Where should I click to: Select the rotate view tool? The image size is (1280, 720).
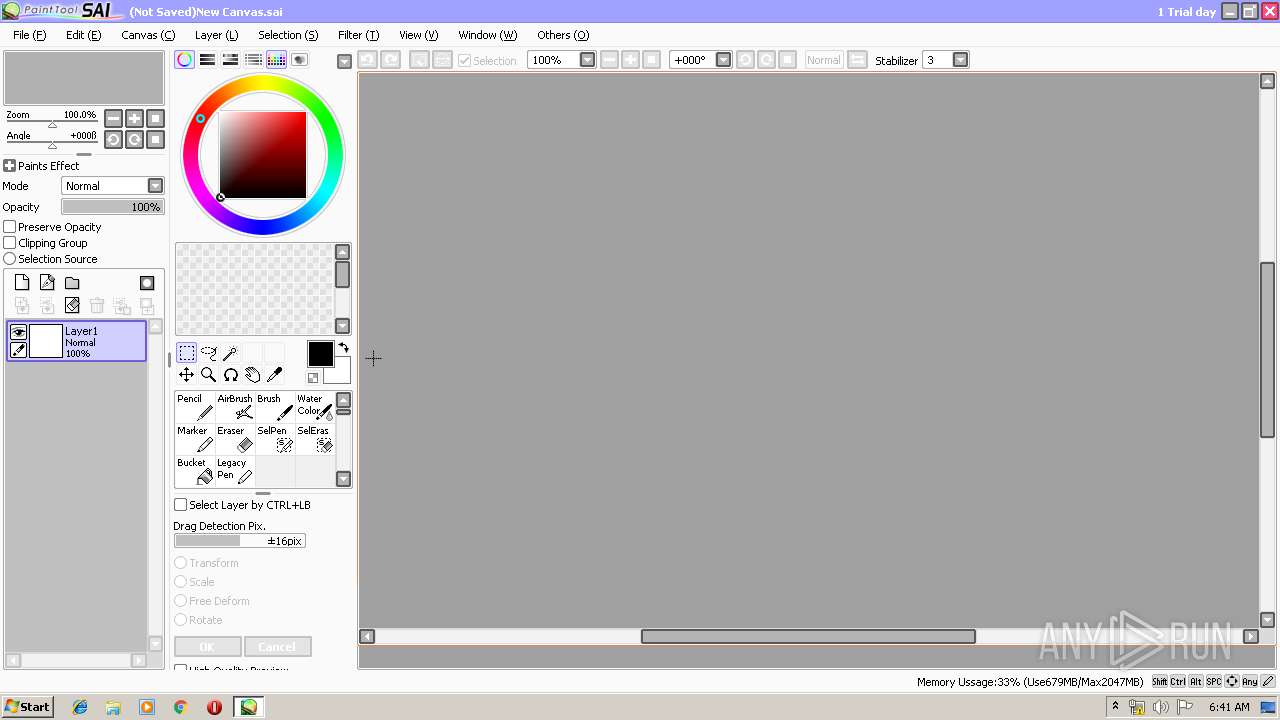231,374
